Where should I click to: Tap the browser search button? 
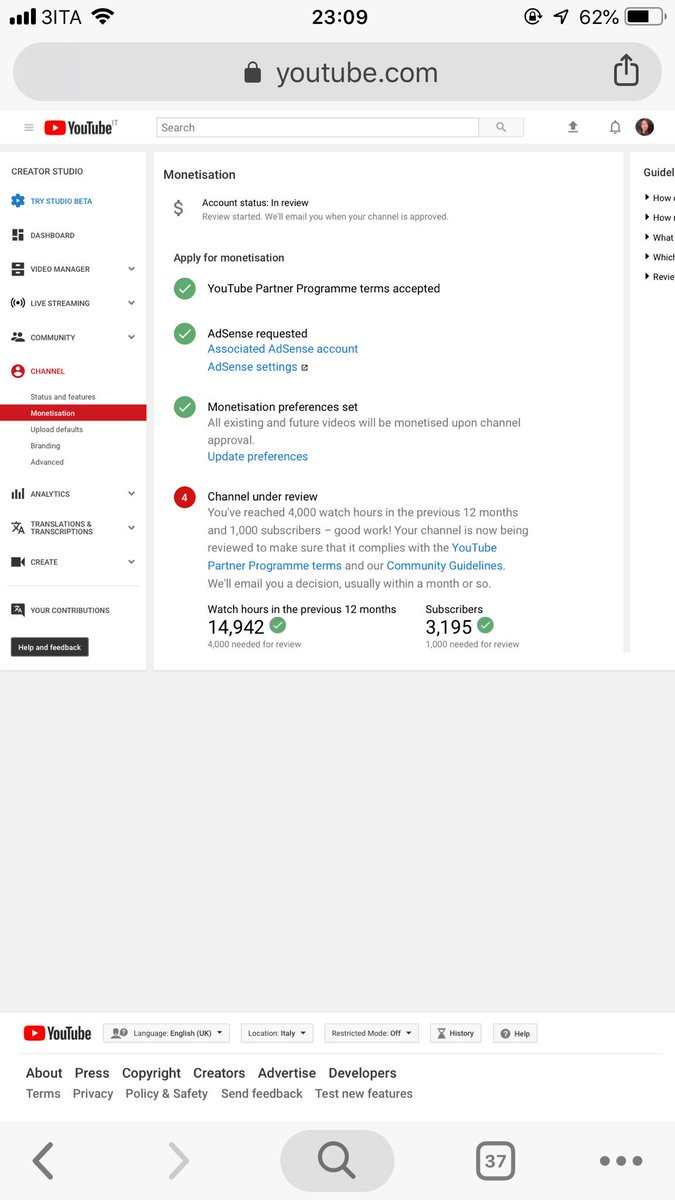coord(337,1161)
